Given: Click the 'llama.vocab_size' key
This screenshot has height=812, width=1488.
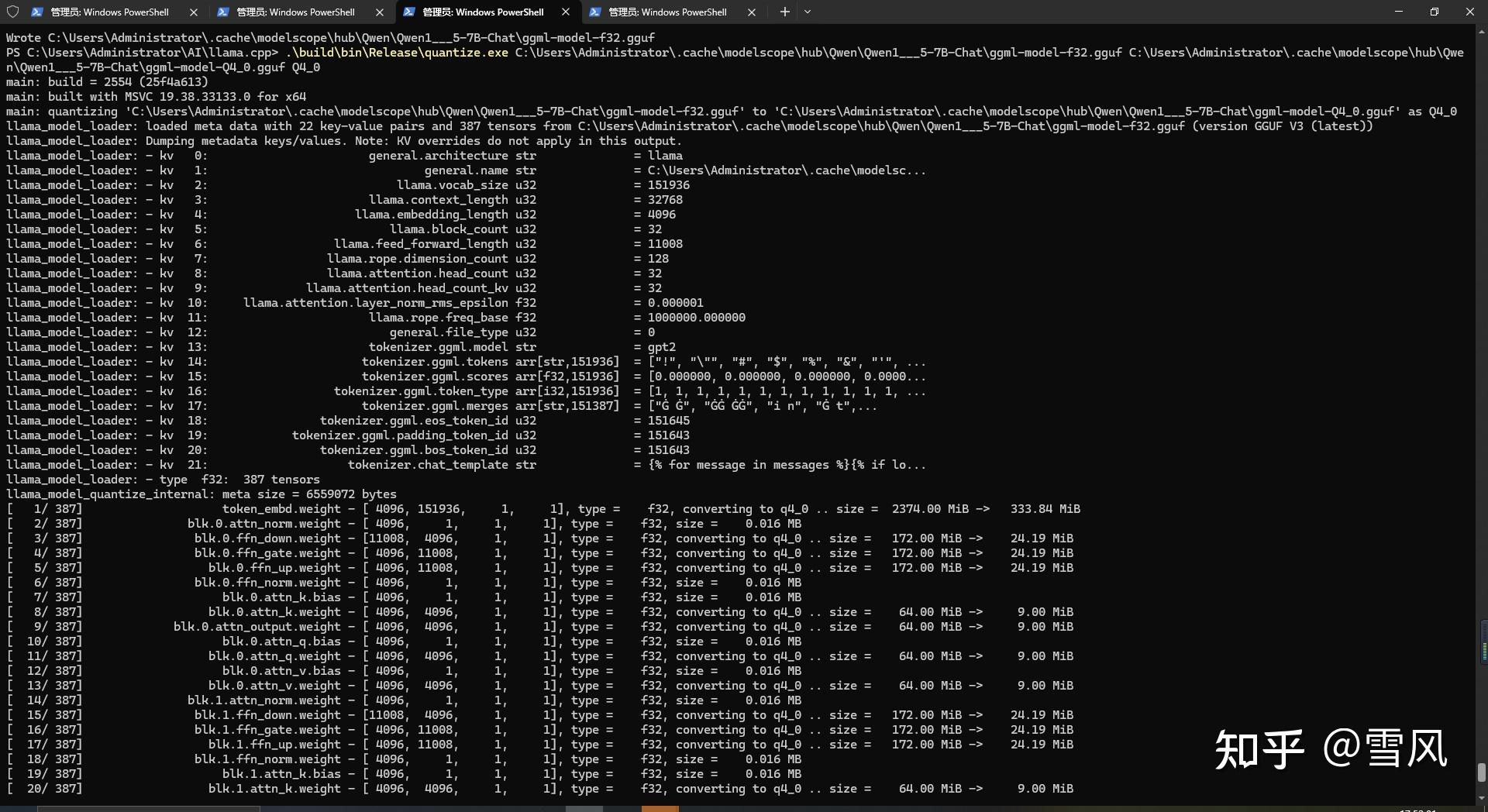Looking at the screenshot, I should [453, 185].
